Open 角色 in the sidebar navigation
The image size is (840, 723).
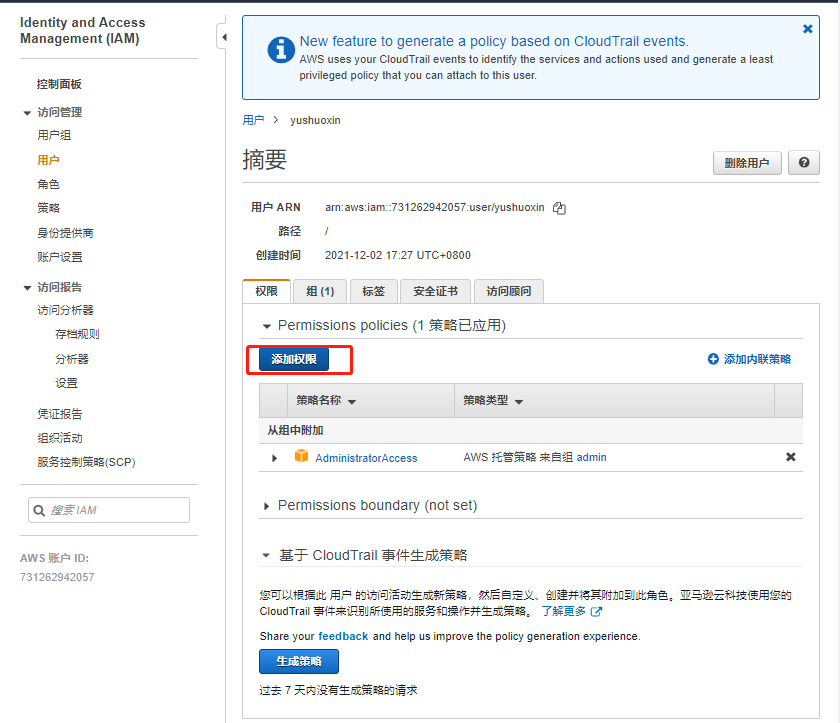click(x=48, y=184)
